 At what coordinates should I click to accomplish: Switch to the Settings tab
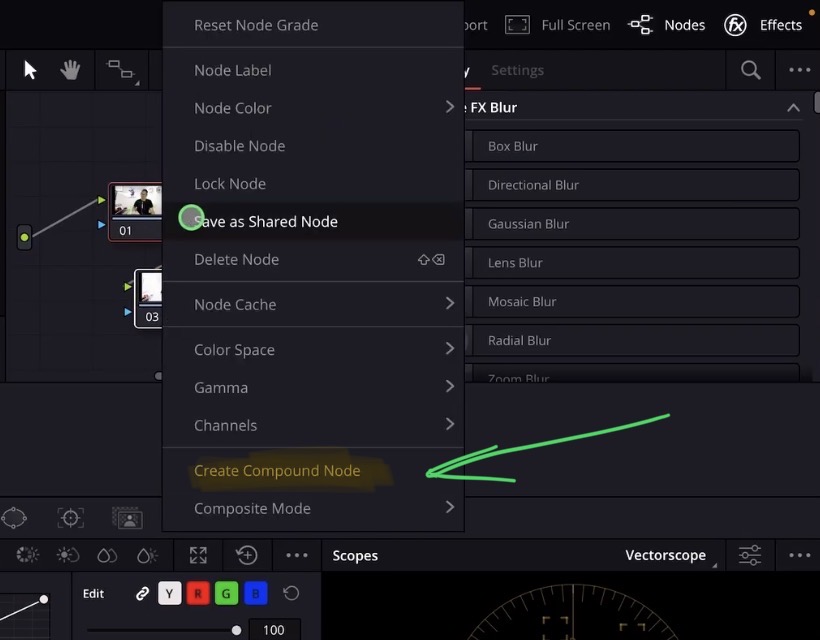(517, 70)
